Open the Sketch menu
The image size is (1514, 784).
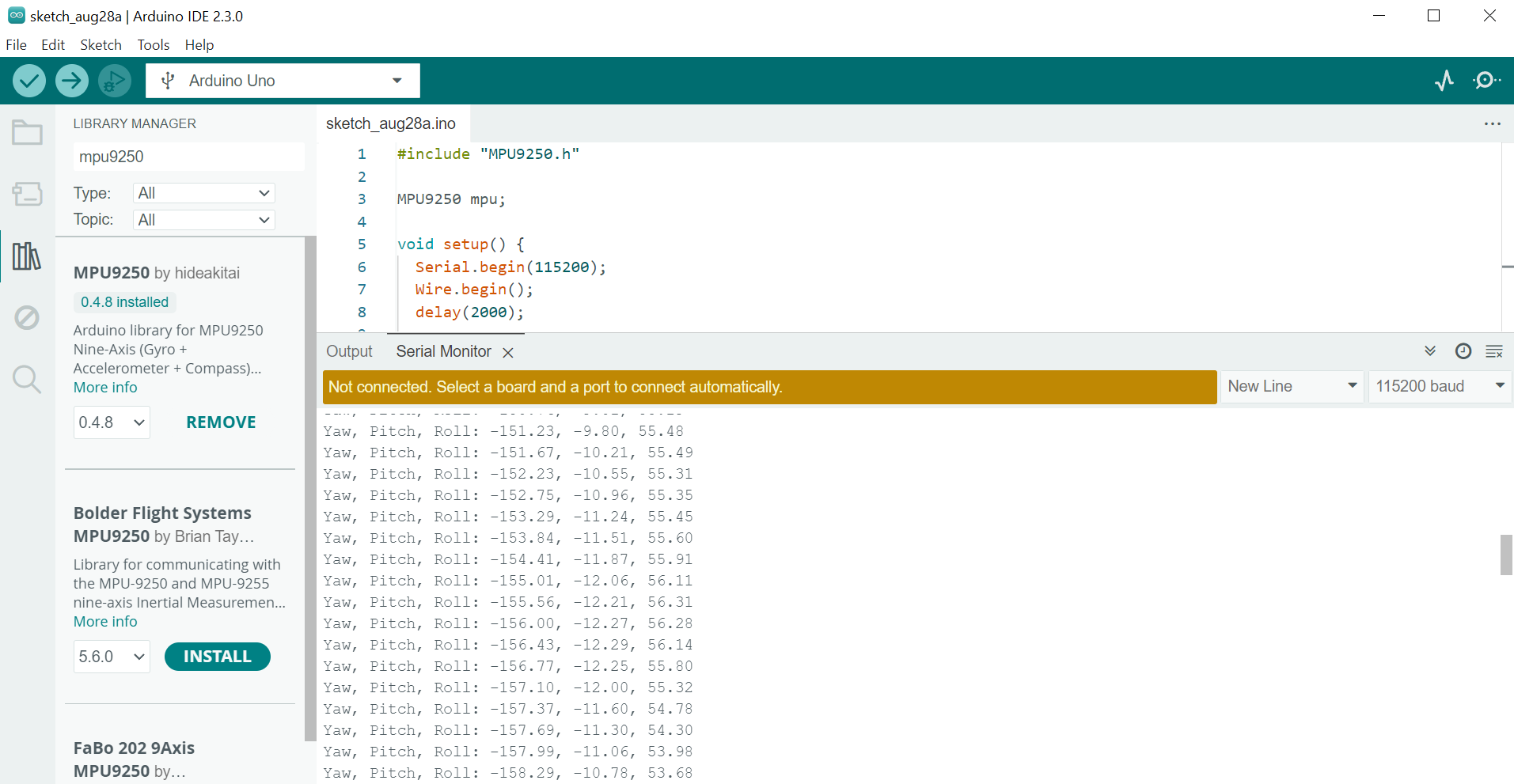(x=101, y=45)
